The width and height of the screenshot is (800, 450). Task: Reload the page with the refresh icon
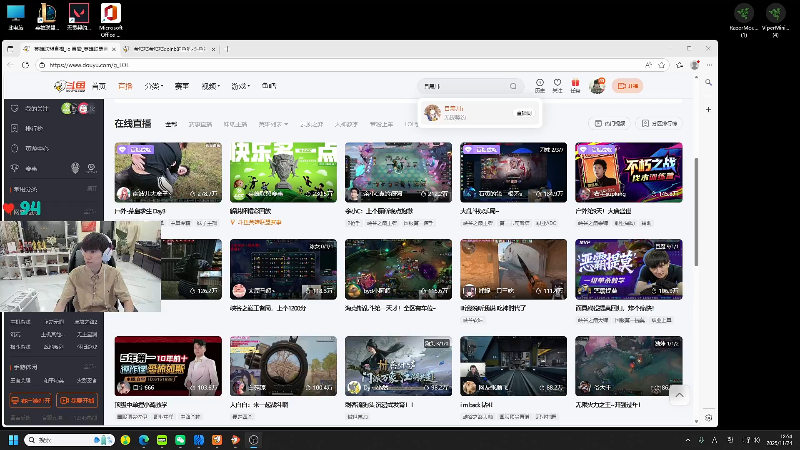tap(26, 65)
